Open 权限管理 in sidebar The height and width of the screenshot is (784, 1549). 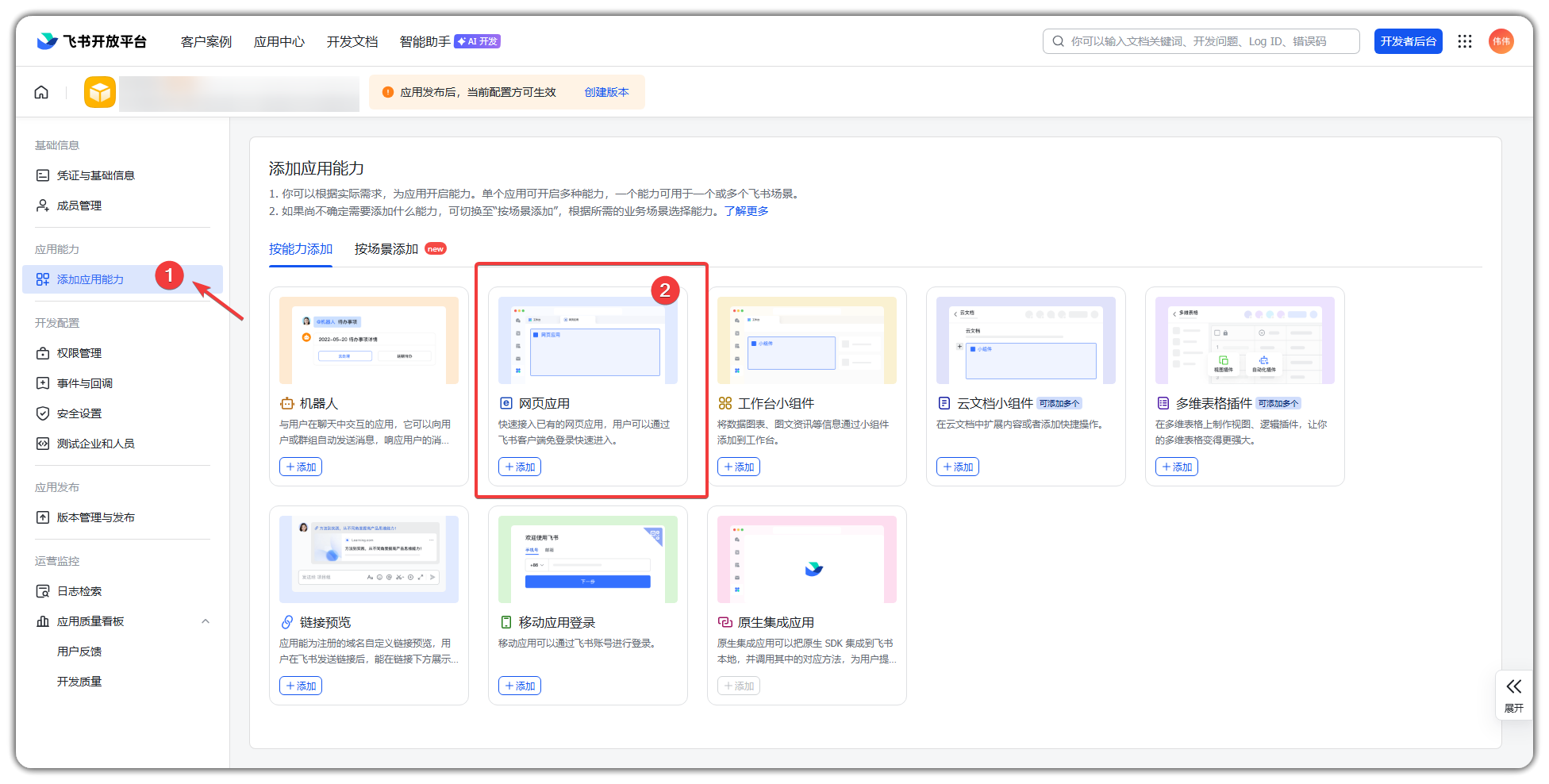[79, 353]
